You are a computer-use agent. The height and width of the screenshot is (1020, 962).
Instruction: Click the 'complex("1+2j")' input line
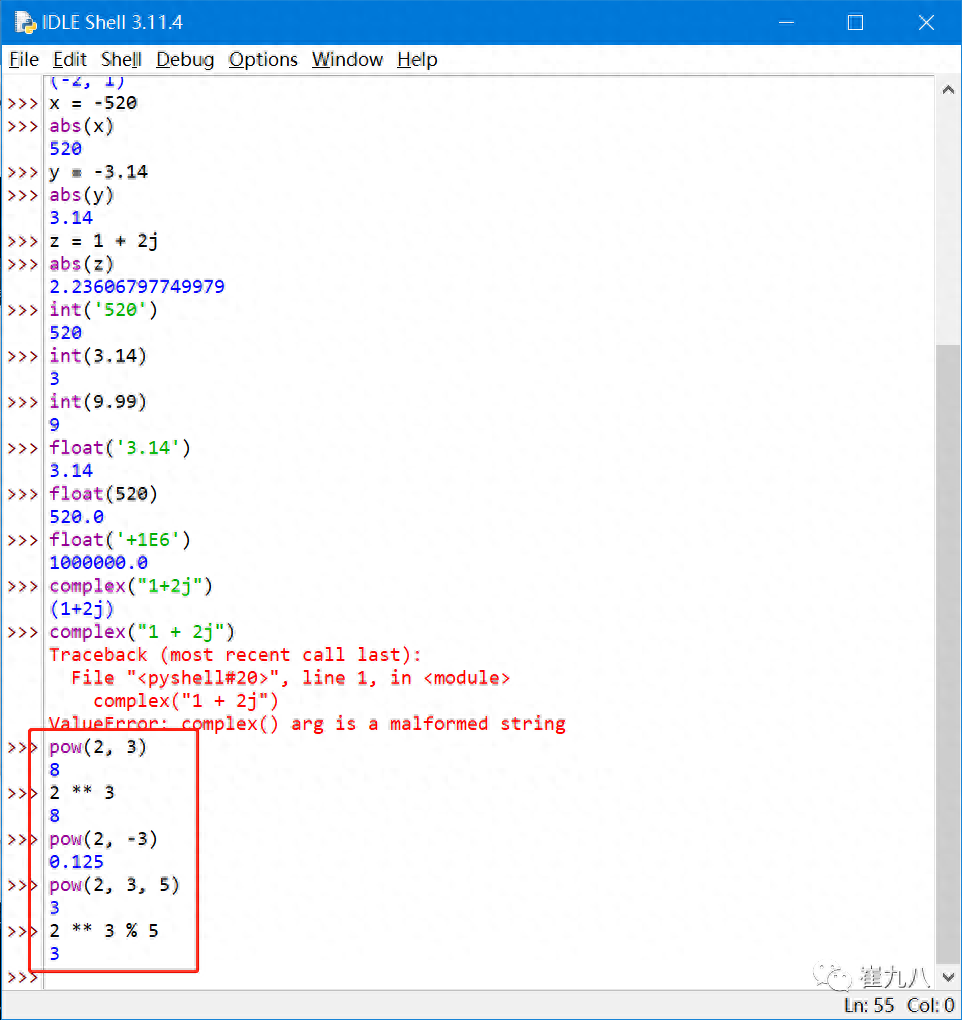[x=131, y=586]
